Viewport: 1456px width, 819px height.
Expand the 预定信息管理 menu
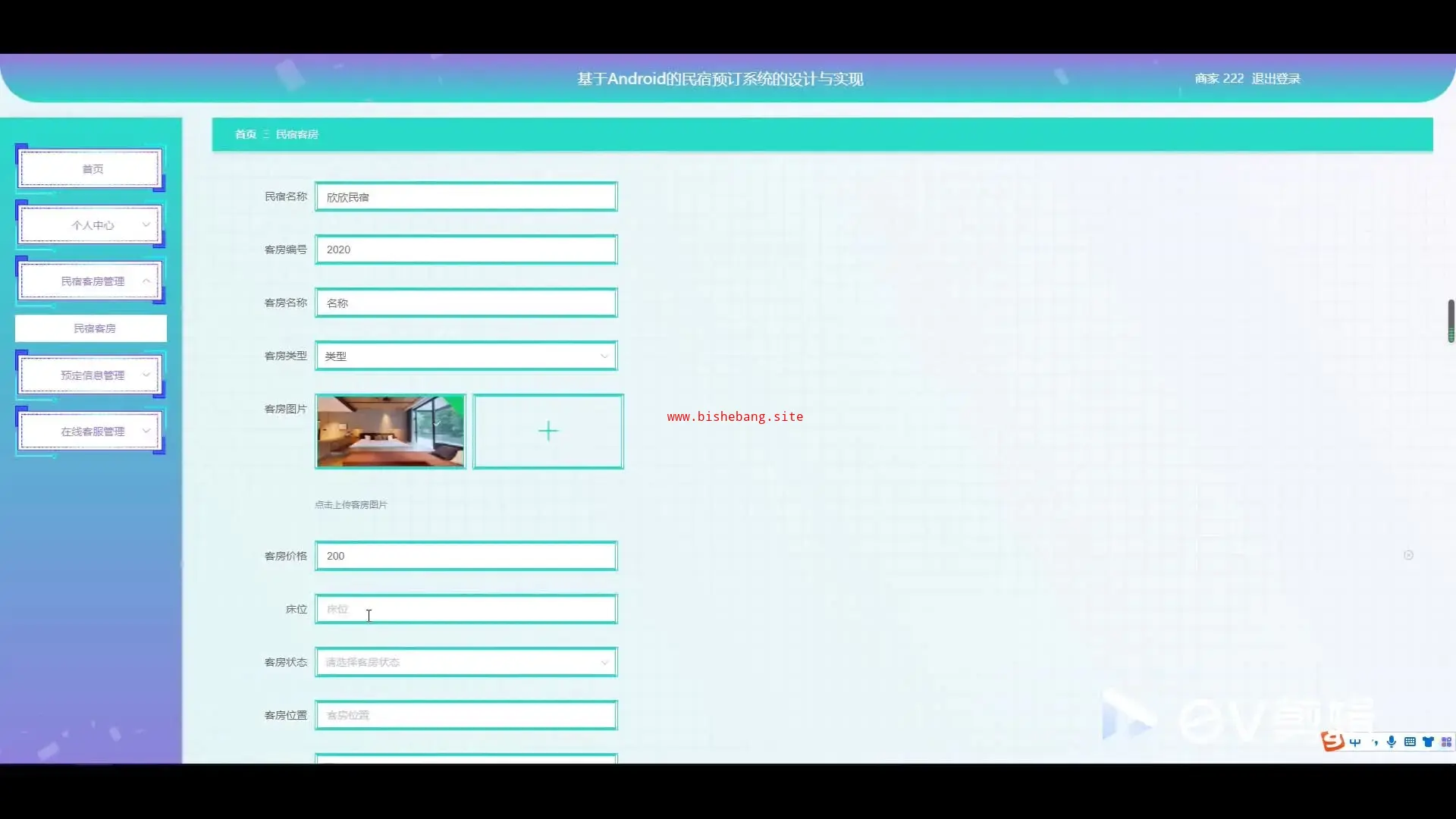coord(91,375)
